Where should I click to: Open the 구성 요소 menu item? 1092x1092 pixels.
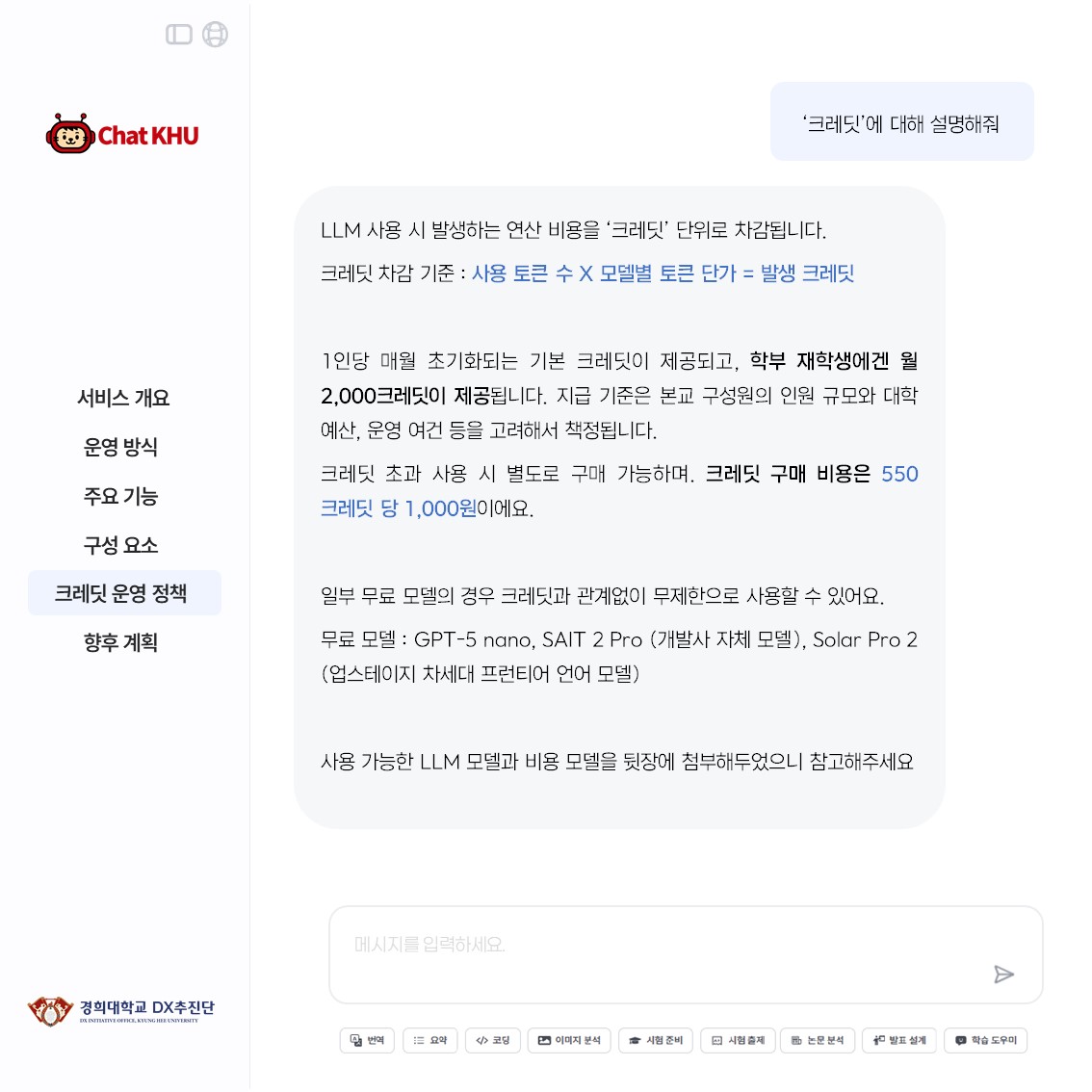coord(120,545)
